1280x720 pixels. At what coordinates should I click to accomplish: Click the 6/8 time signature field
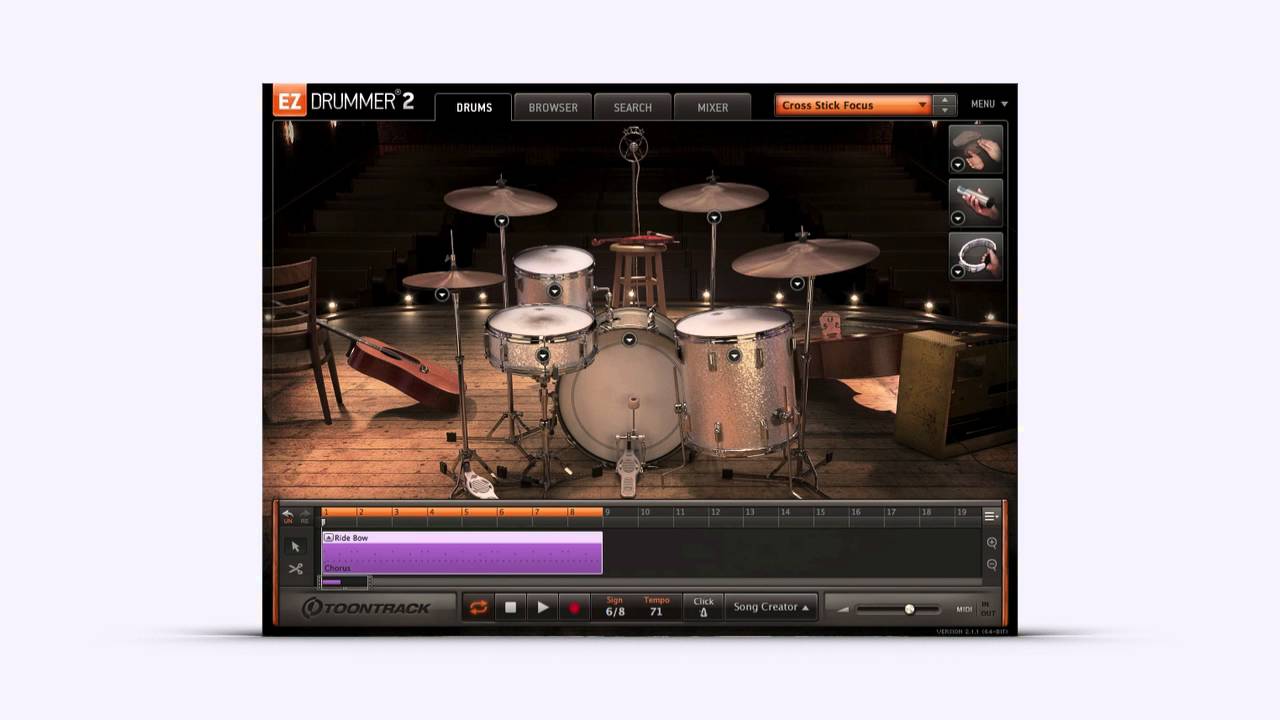click(615, 611)
